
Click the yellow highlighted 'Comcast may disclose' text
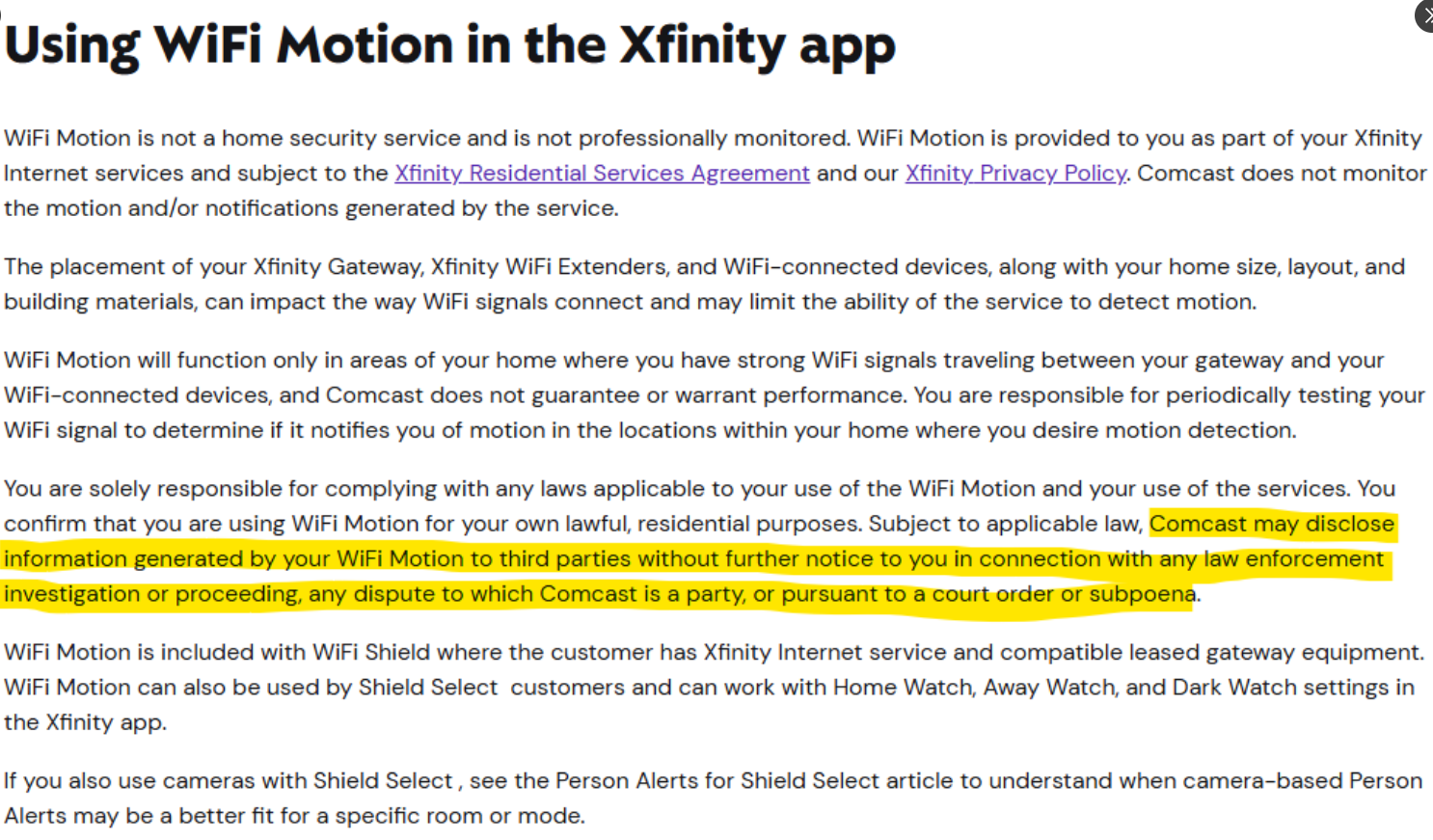tap(1272, 524)
